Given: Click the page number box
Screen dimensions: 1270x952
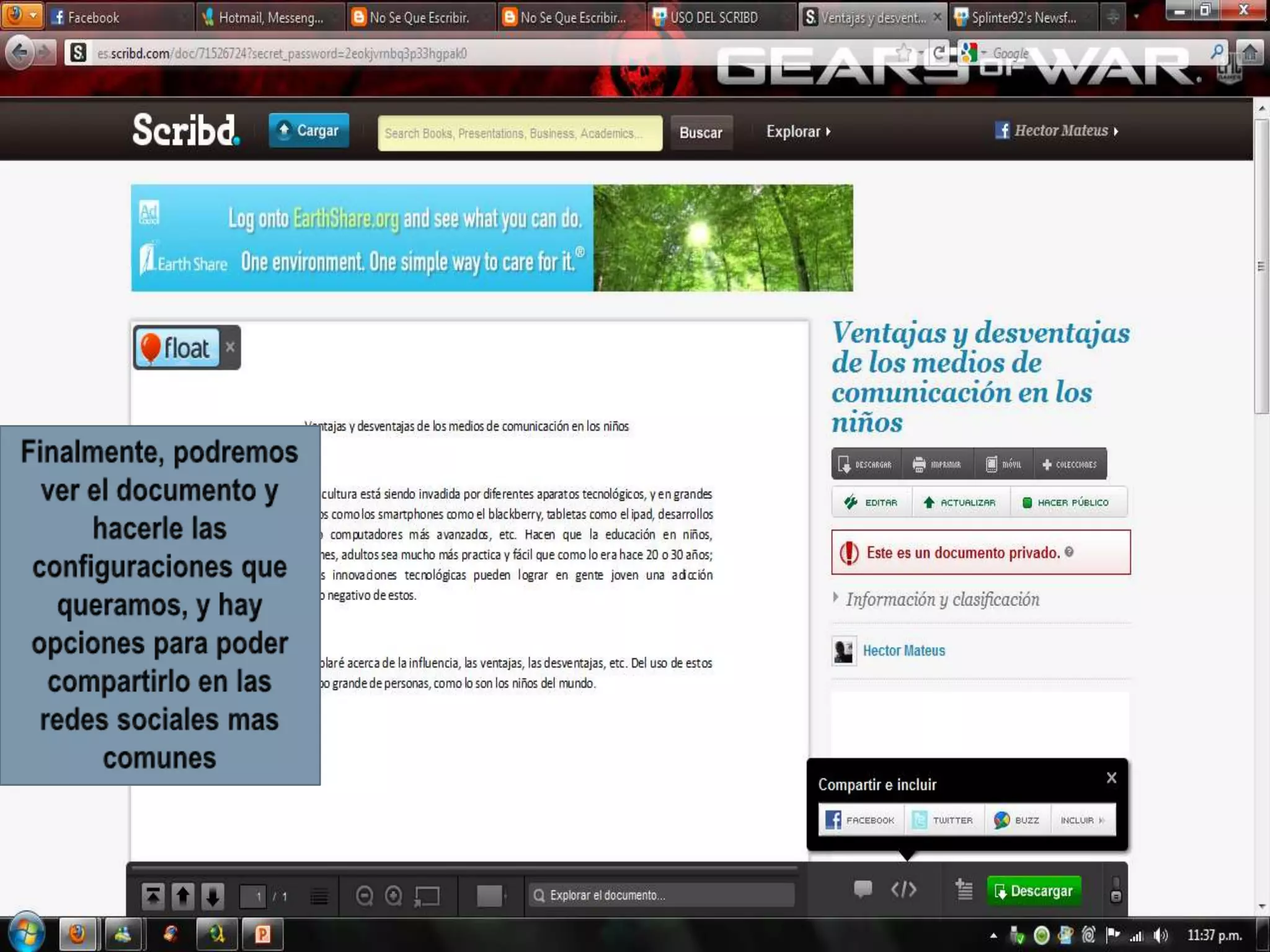Looking at the screenshot, I should coord(252,896).
